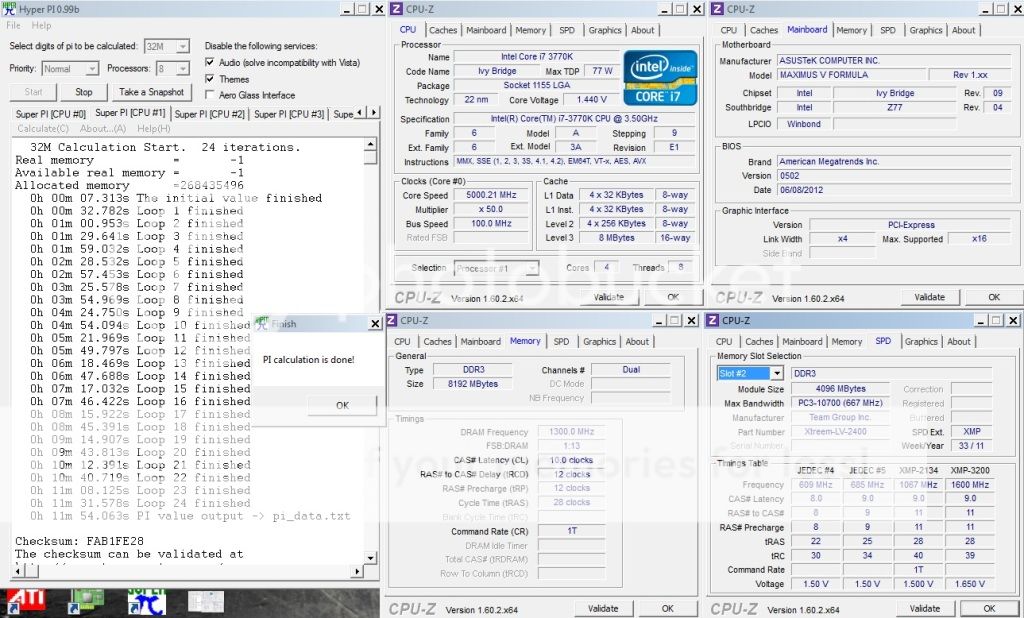Open the Caches tab in top-left CPU-Z
The image size is (1024, 618).
point(441,30)
